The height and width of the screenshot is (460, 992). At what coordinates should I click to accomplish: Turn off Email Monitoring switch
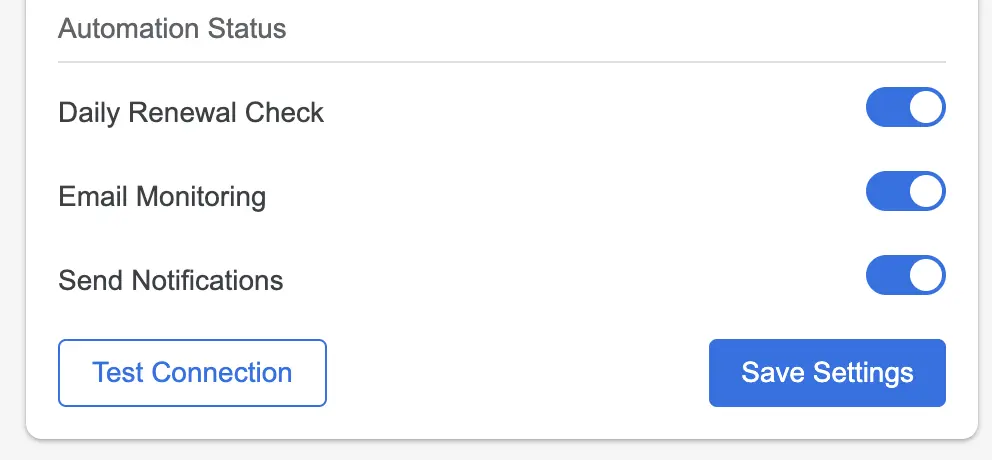[x=905, y=191]
